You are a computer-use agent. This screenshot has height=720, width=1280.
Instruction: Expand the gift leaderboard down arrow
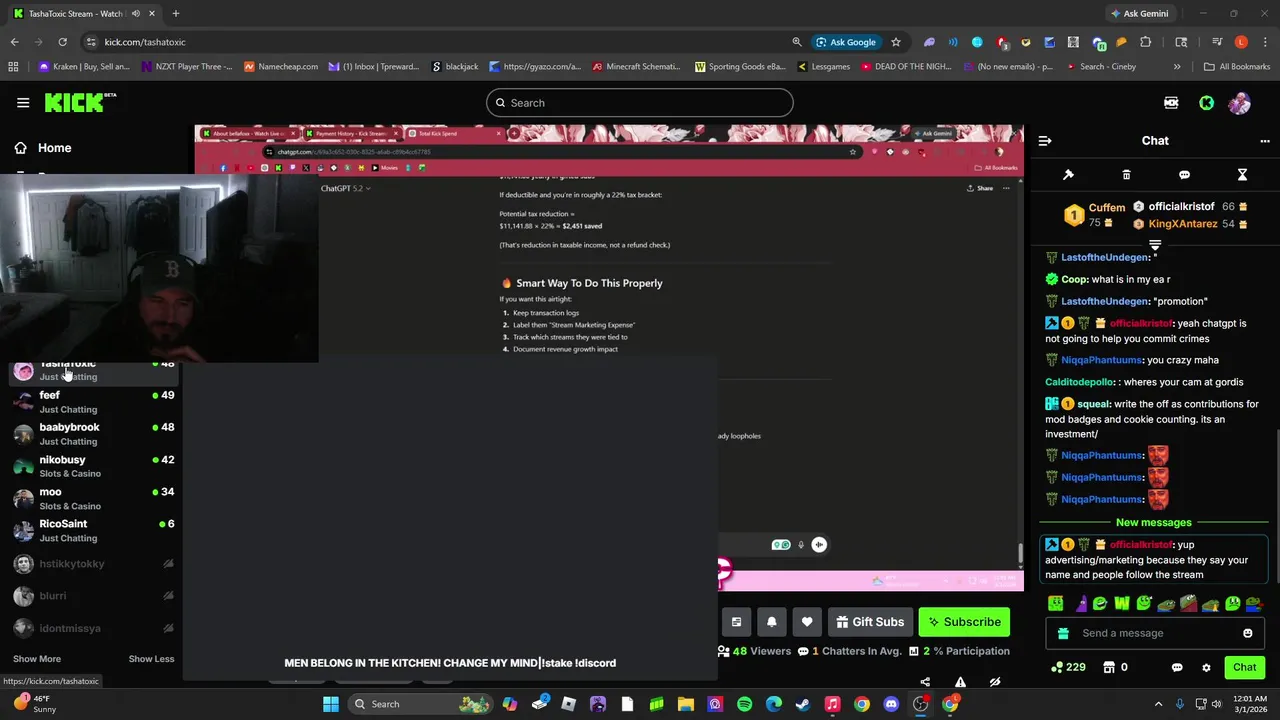pos(1155,244)
